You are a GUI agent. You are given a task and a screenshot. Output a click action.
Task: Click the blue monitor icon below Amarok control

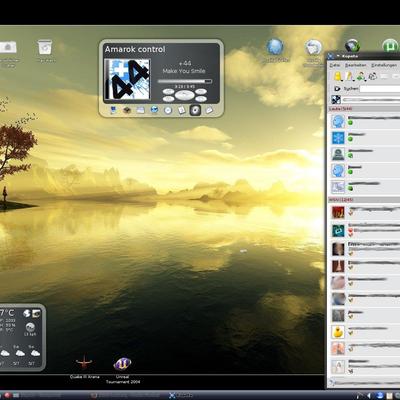[113, 110]
